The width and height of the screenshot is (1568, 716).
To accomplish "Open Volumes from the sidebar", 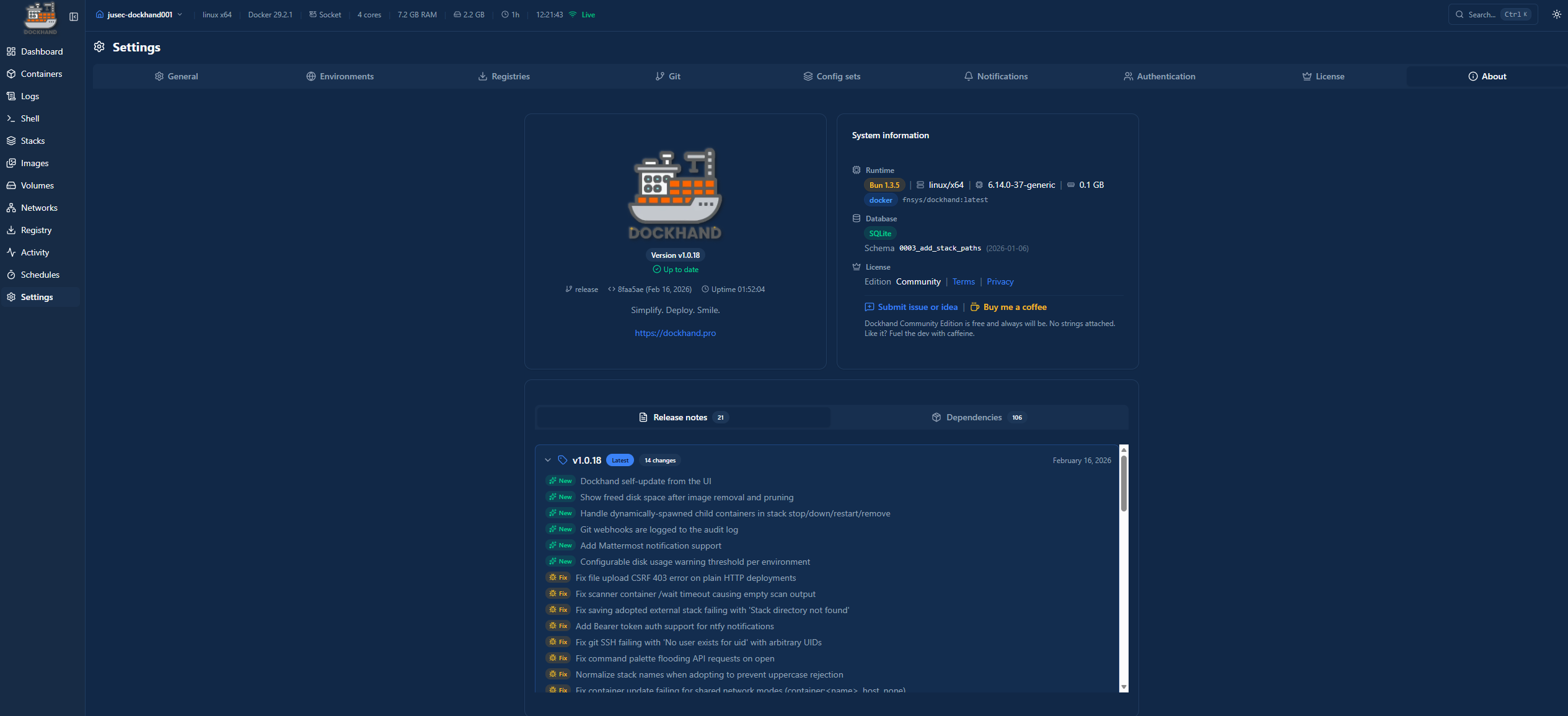I will (37, 185).
